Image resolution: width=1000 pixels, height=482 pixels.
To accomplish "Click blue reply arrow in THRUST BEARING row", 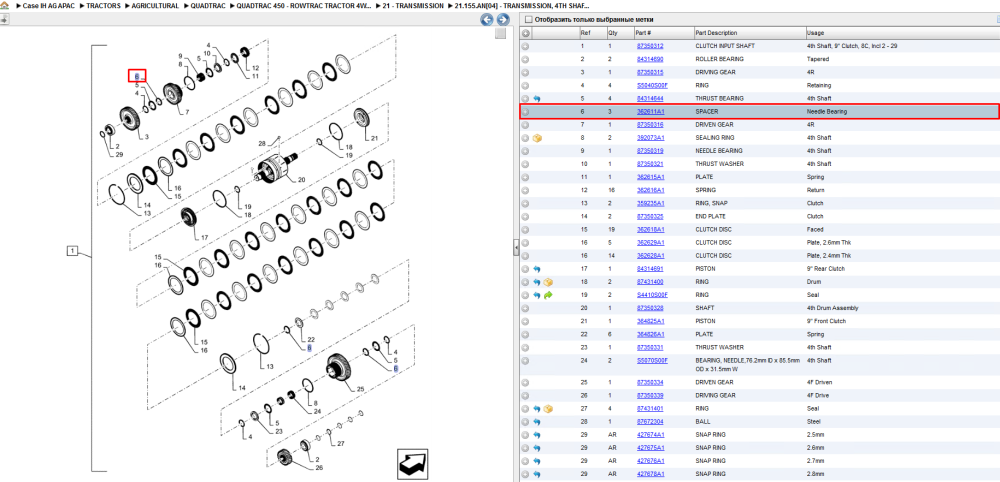I will [536, 99].
